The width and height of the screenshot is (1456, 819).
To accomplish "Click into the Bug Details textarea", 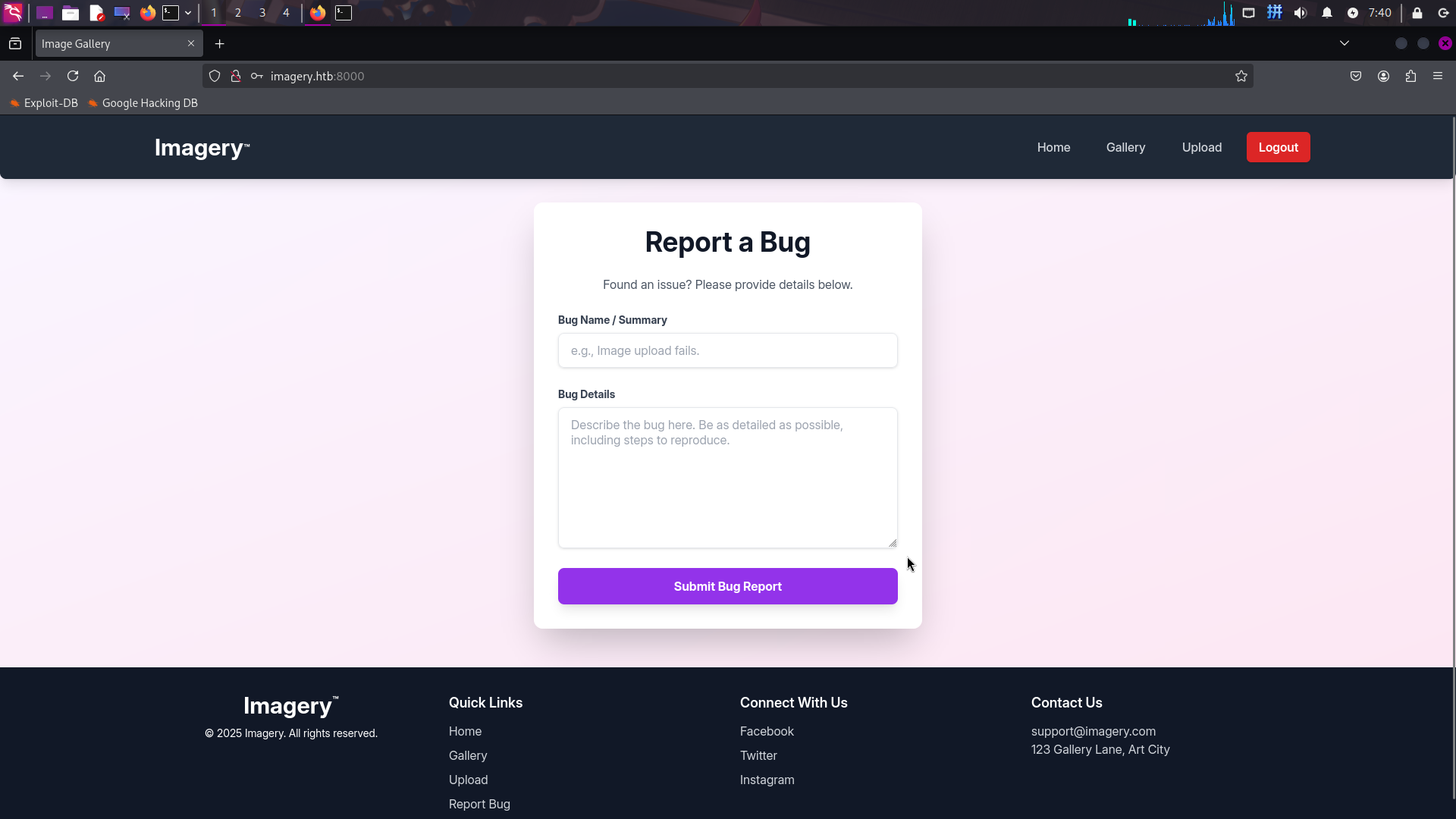I will tap(727, 478).
